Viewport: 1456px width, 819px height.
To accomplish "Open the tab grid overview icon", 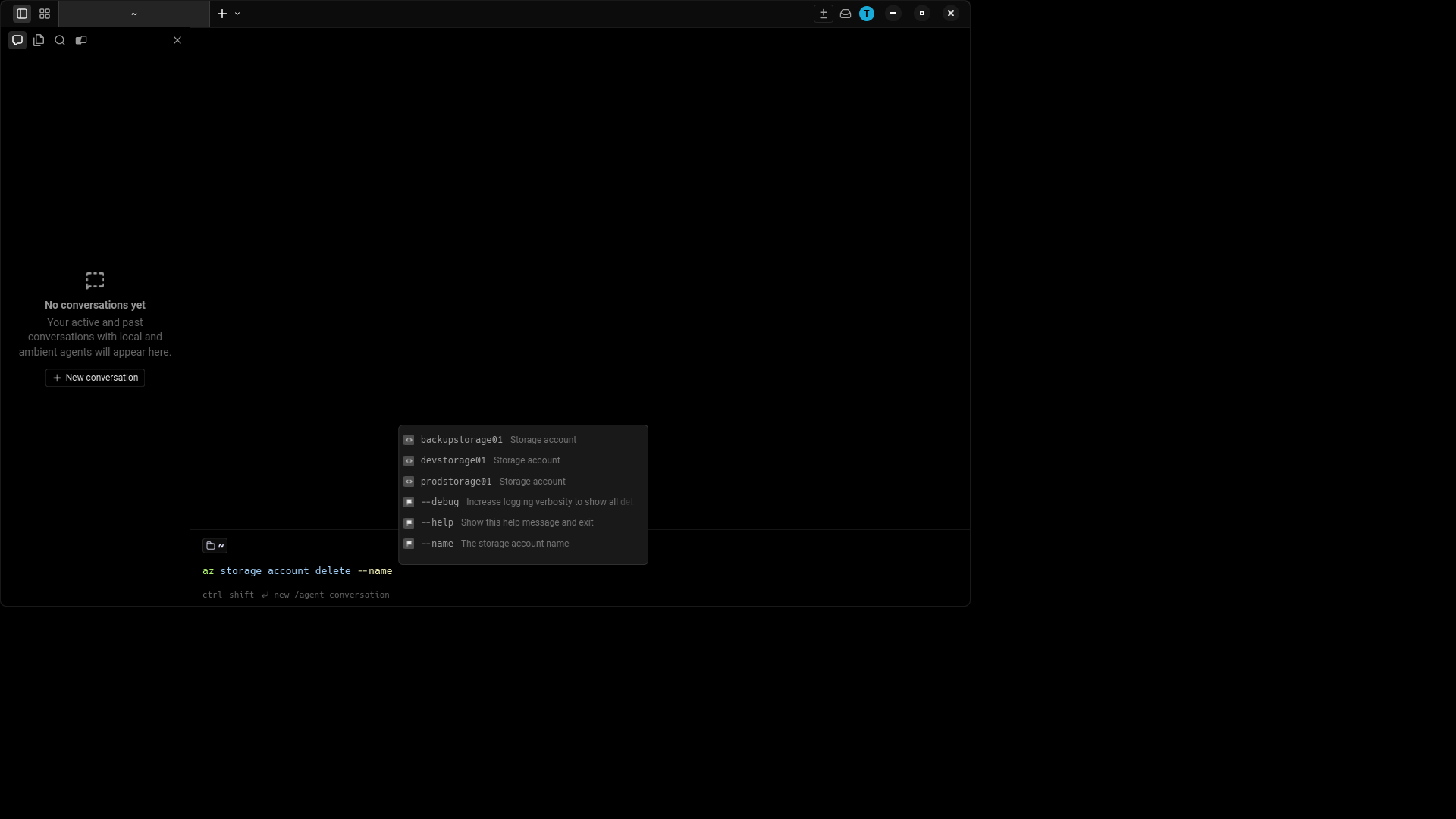I will pos(45,14).
